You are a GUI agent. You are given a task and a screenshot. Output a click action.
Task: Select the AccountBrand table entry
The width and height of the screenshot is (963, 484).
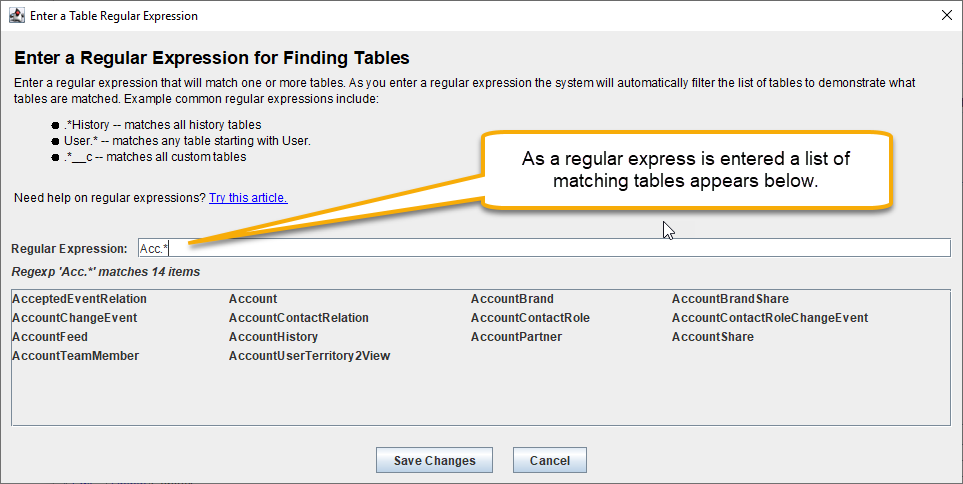[x=512, y=299]
